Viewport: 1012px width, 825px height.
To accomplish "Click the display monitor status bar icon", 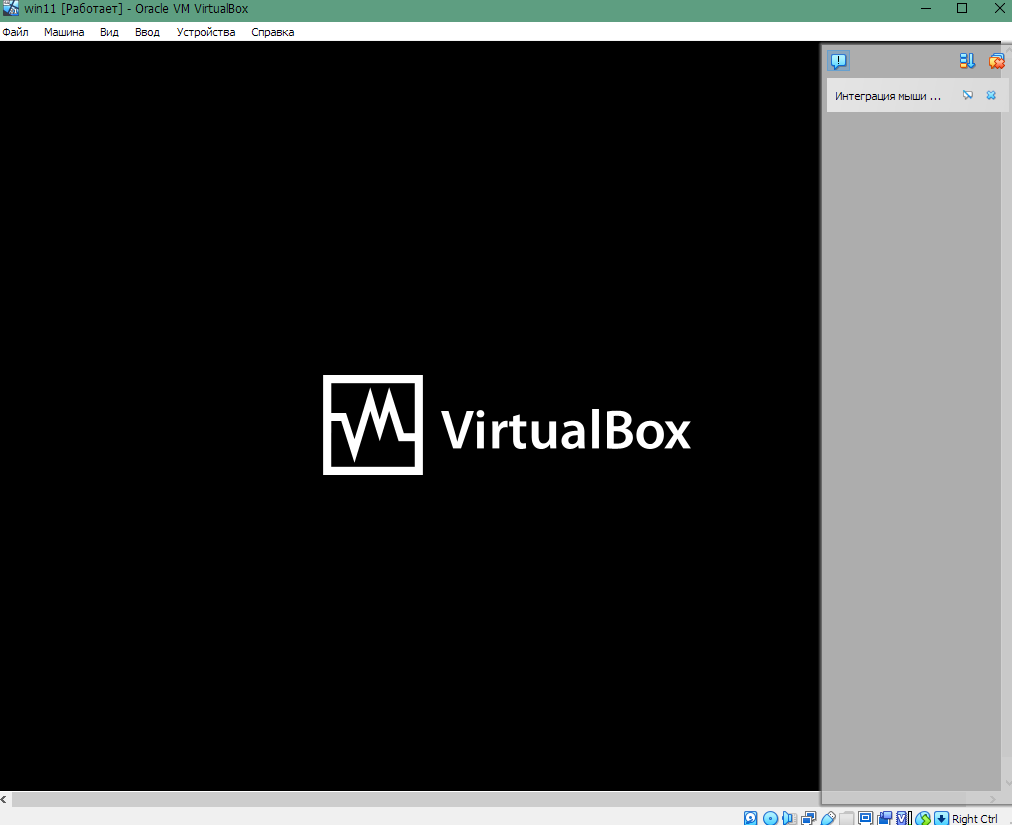I will pos(865,818).
